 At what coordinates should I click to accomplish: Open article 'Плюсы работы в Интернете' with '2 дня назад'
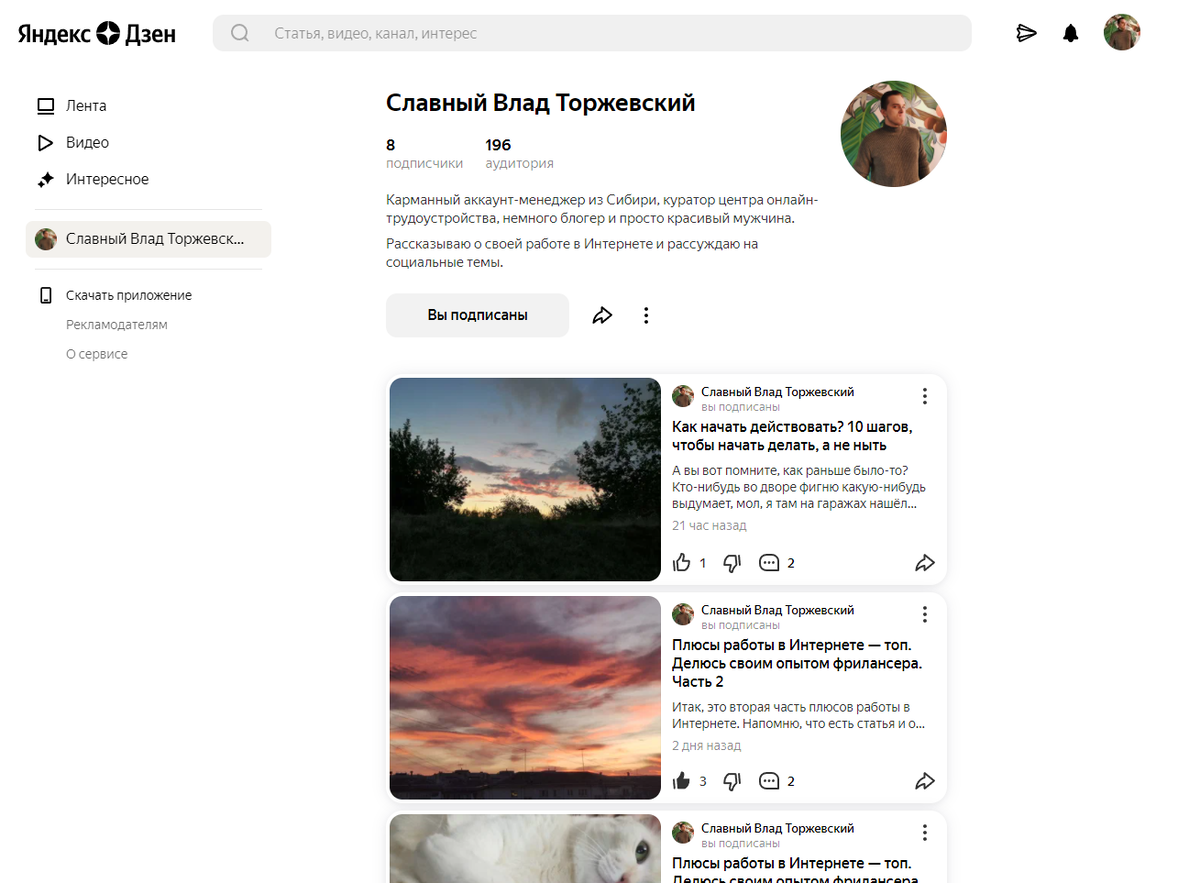pos(797,663)
